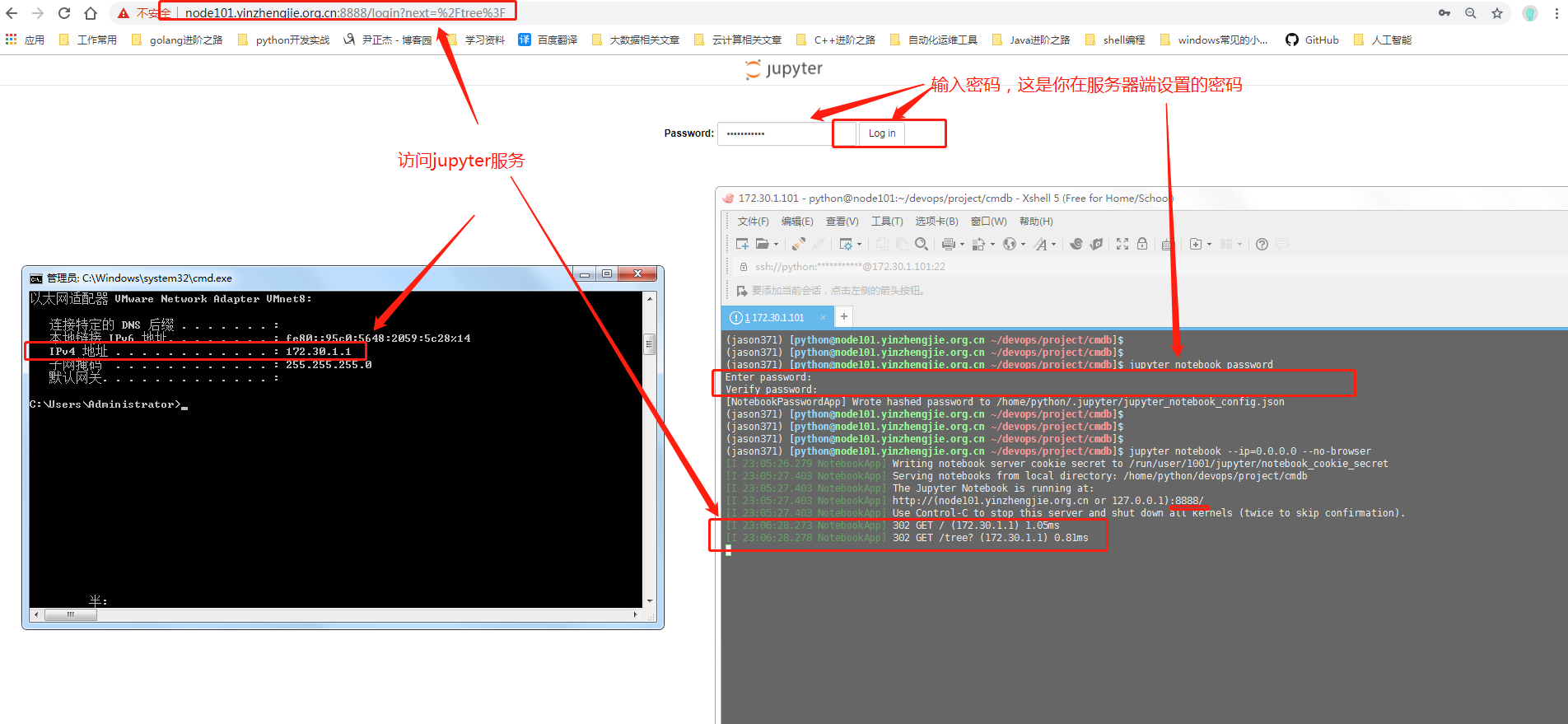Image resolution: width=1568 pixels, height=724 pixels.
Task: Click the Xshell connect plug icon
Action: pyautogui.click(x=798, y=244)
